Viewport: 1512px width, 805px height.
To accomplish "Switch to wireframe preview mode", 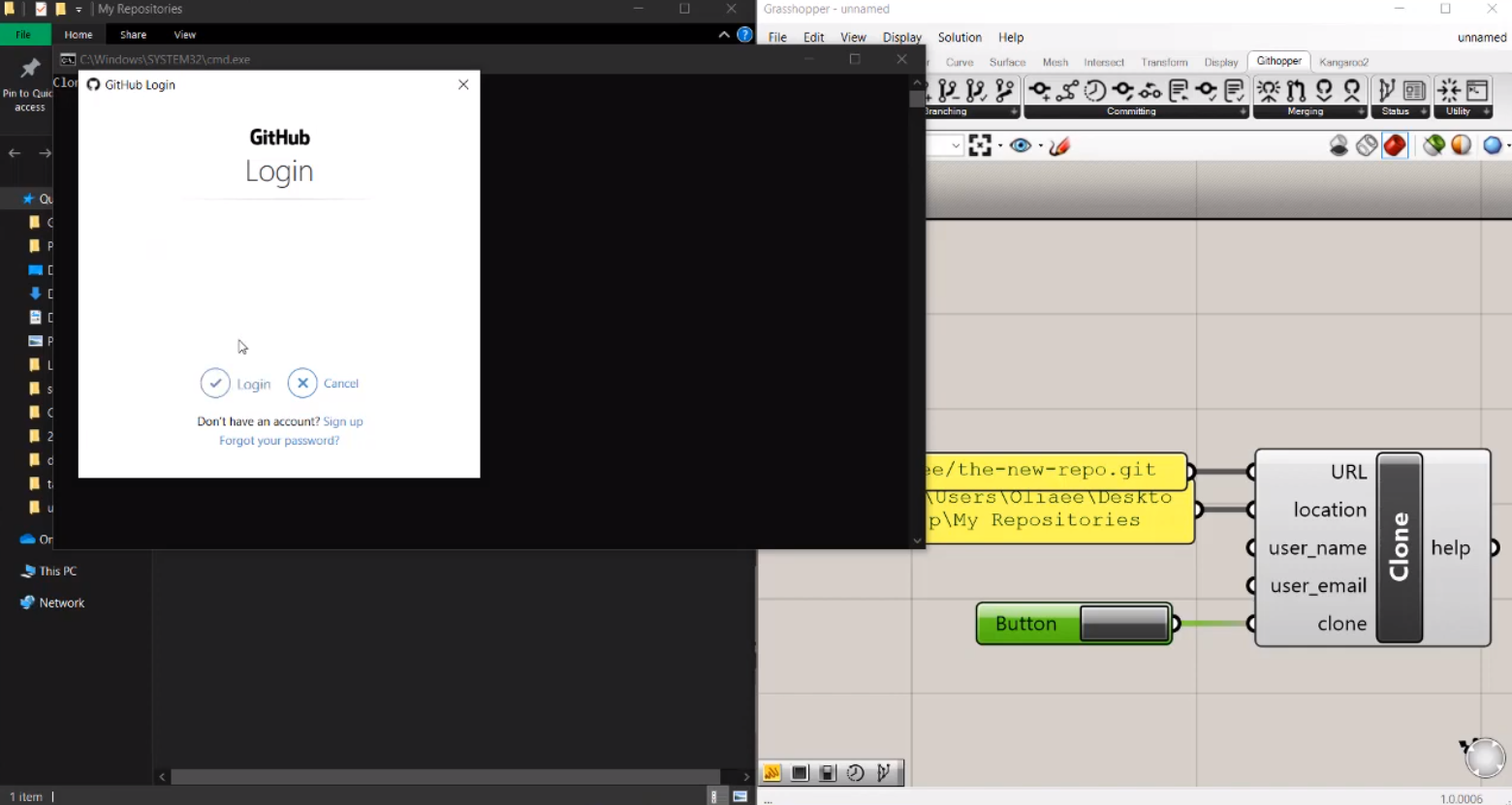I will 1367,145.
